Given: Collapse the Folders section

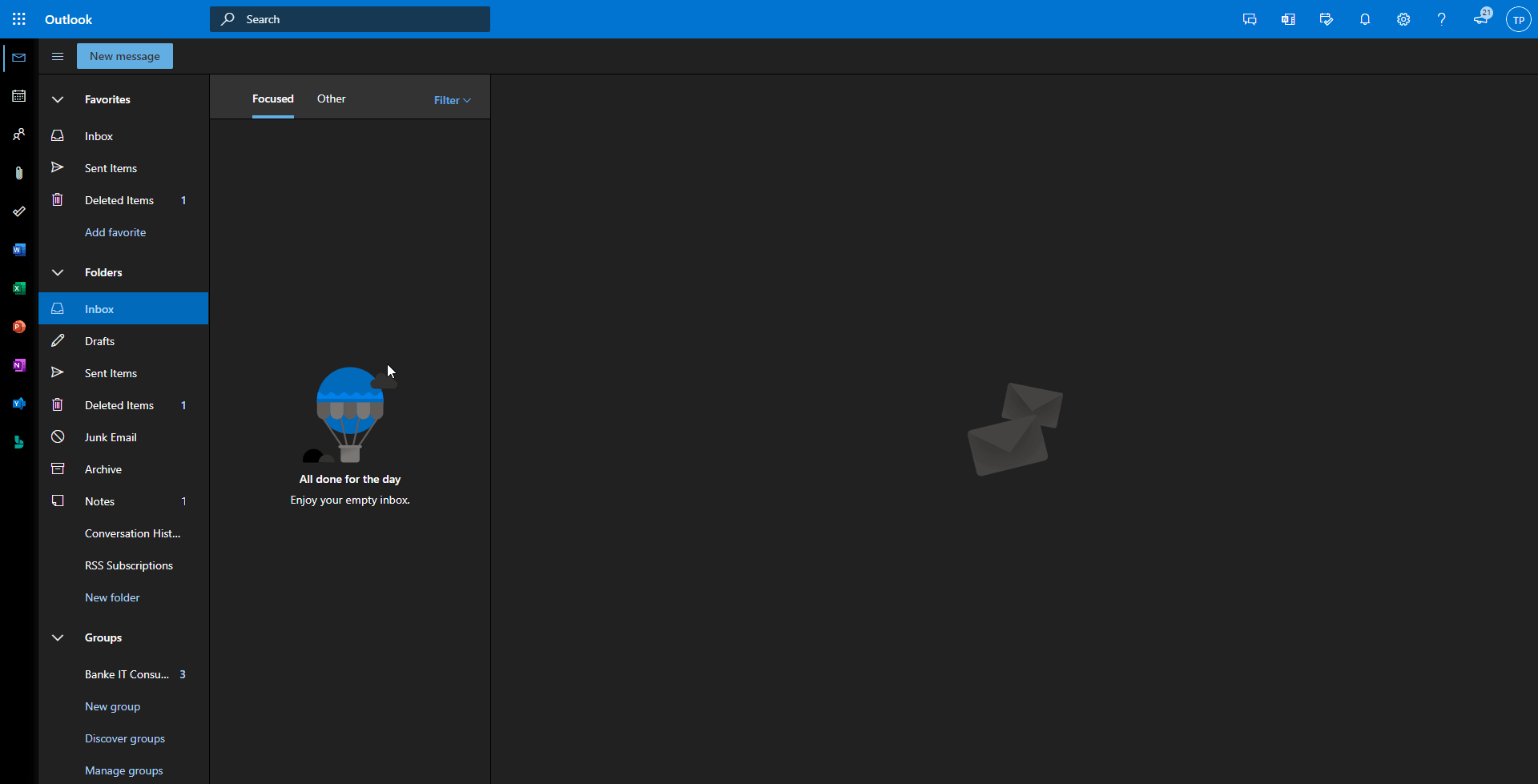Looking at the screenshot, I should (x=57, y=272).
